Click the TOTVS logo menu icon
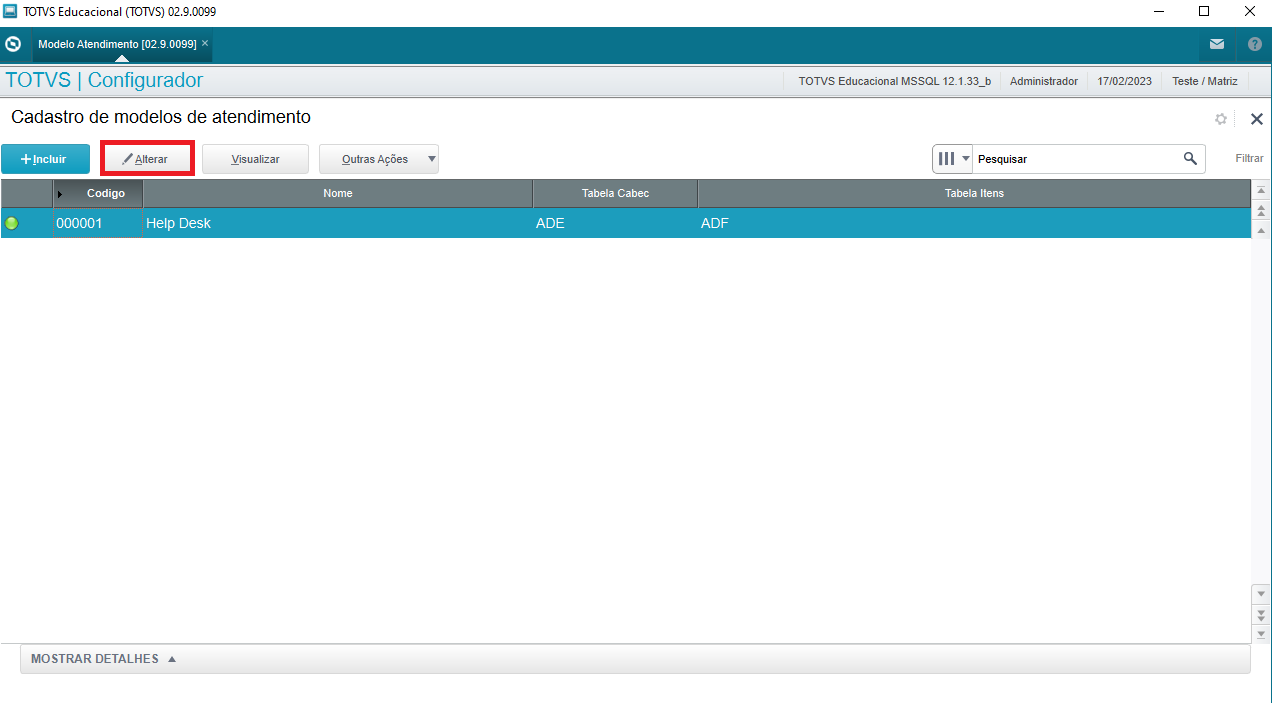1274x703 pixels. click(x=13, y=44)
